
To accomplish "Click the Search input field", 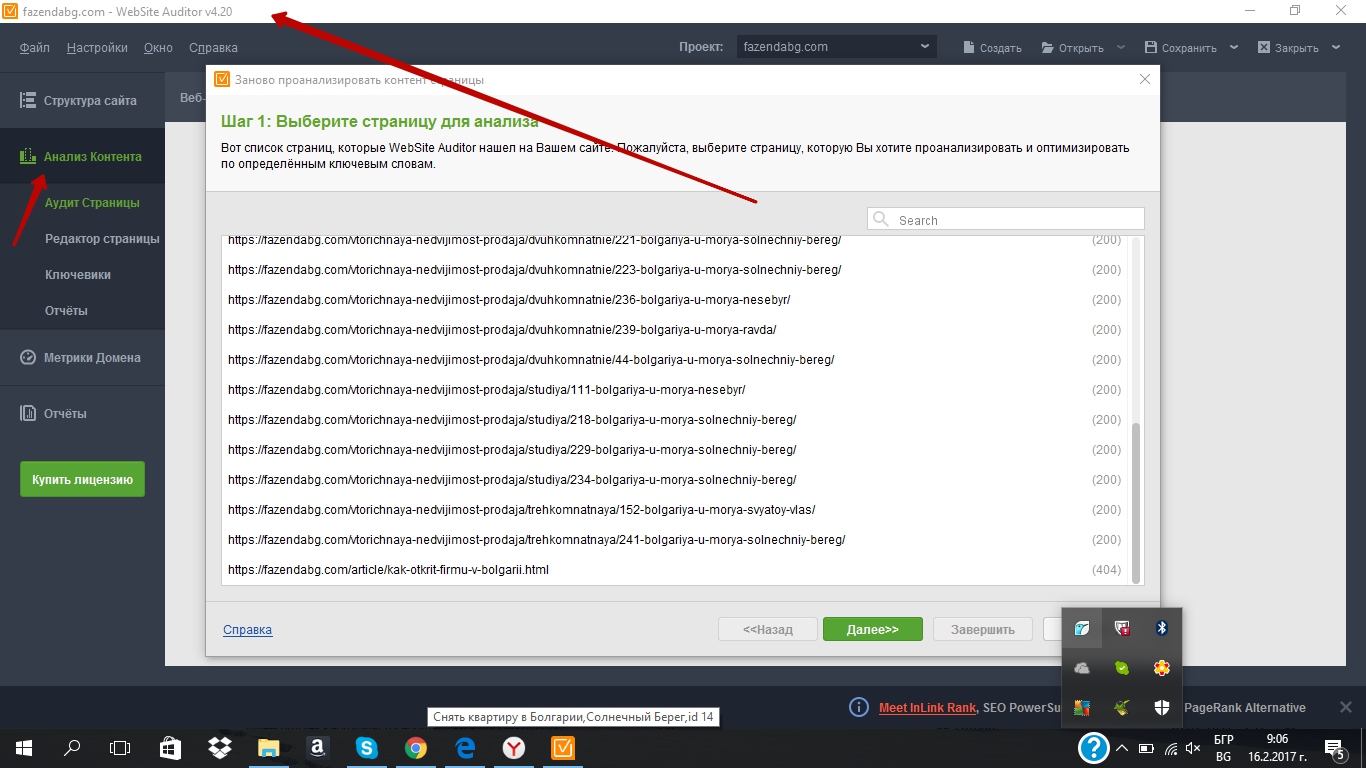I will point(1006,220).
